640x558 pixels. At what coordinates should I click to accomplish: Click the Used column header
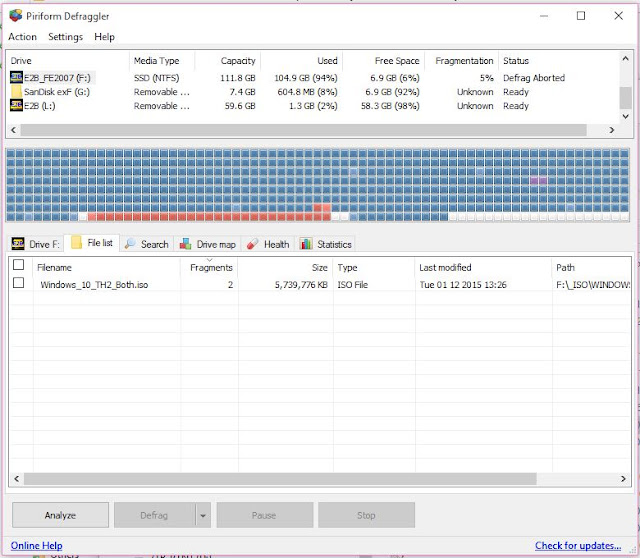click(301, 61)
